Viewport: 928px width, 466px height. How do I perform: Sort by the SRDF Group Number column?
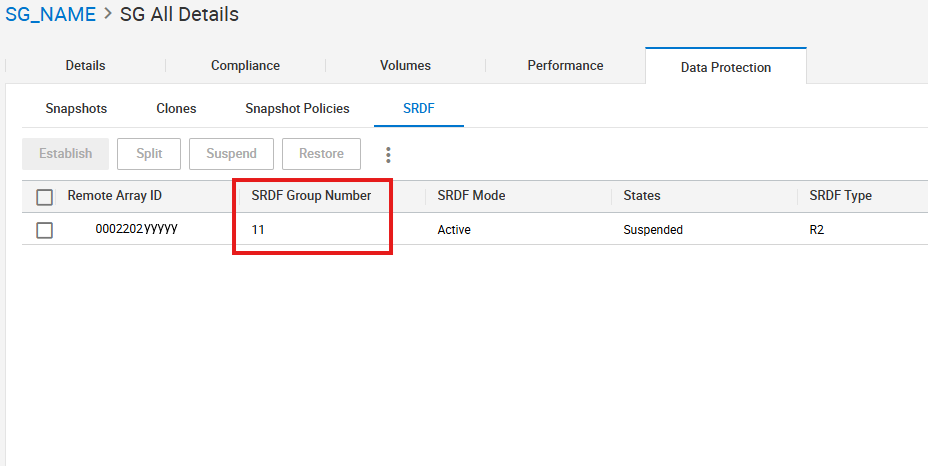pos(311,196)
